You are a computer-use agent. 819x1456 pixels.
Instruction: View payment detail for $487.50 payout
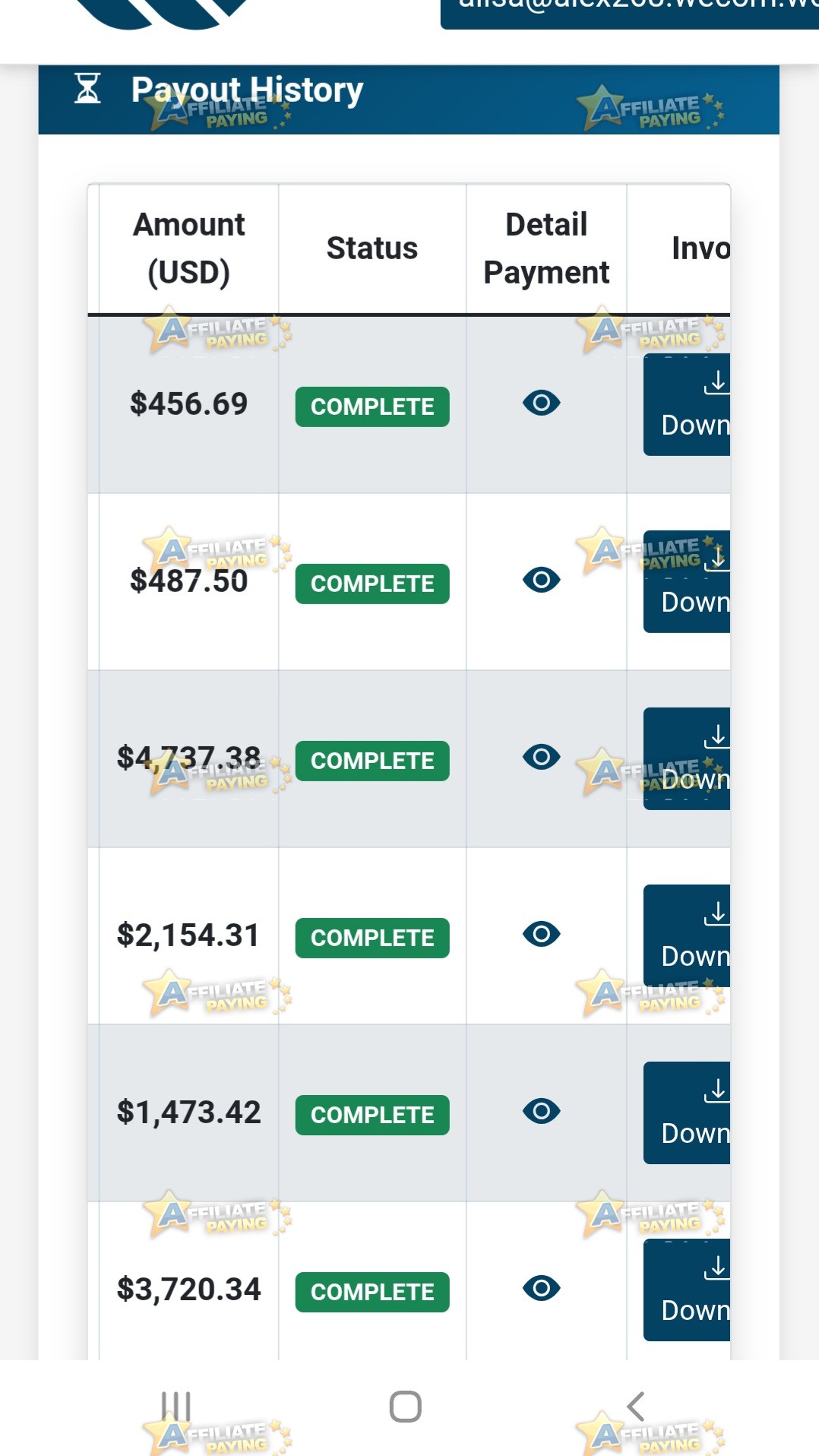(541, 580)
